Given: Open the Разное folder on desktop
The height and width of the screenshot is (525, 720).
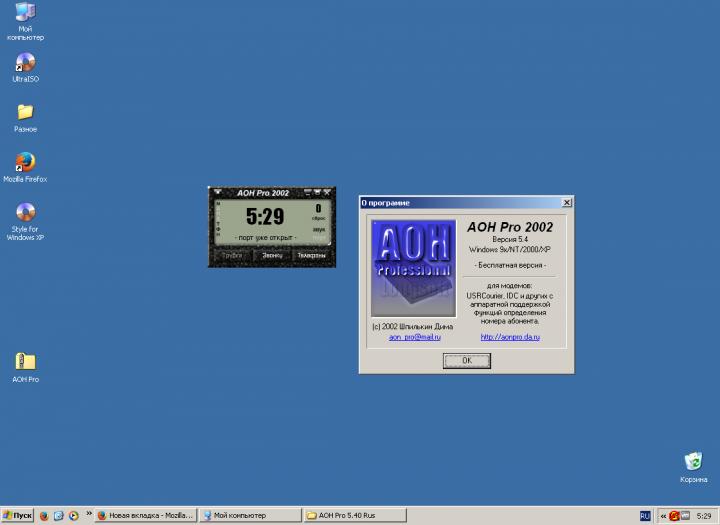Looking at the screenshot, I should (x=25, y=112).
